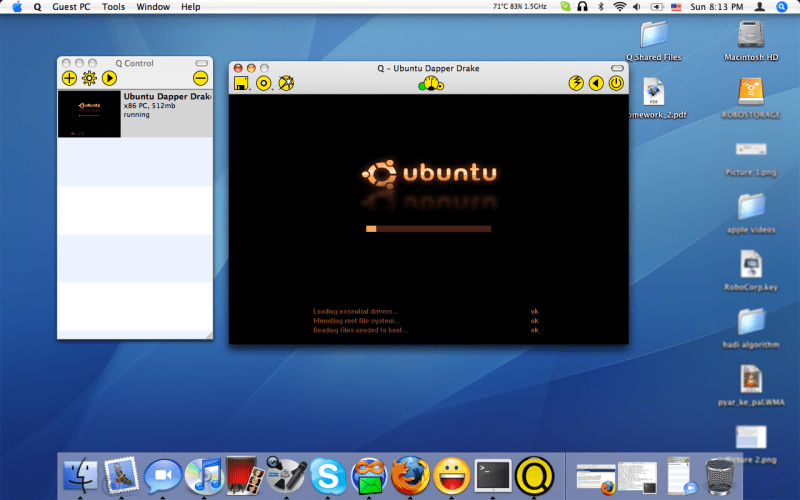Viewport: 800px width, 500px height.
Task: Shut down guest with the power button
Action: coord(616,83)
